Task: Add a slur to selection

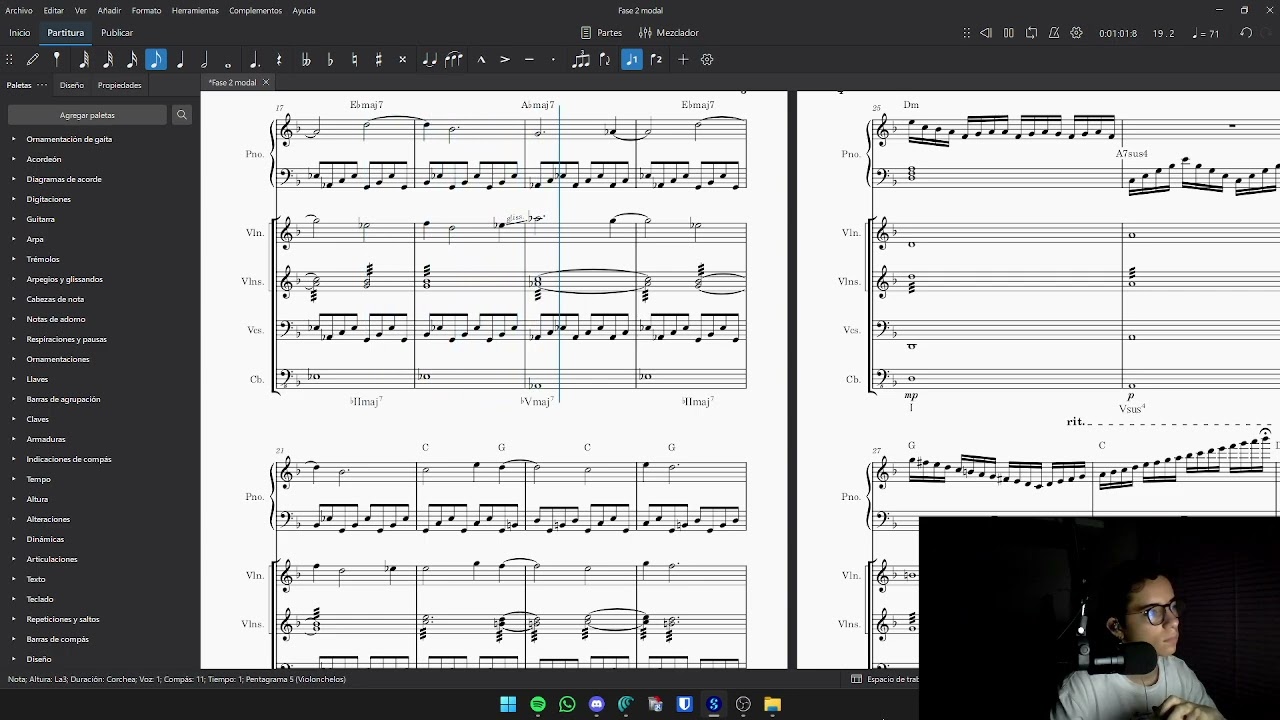Action: [454, 60]
